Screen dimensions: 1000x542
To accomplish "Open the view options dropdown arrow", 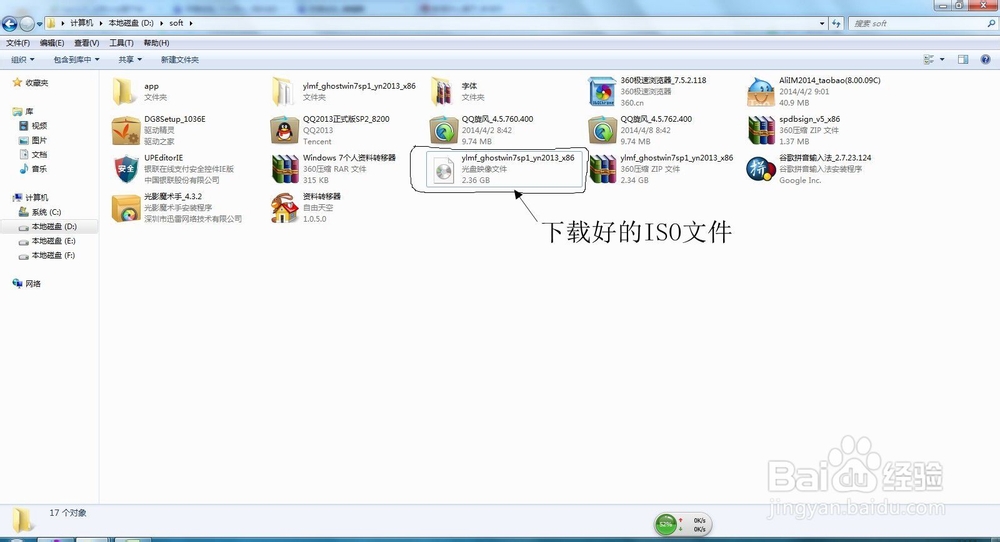I will click(x=942, y=59).
